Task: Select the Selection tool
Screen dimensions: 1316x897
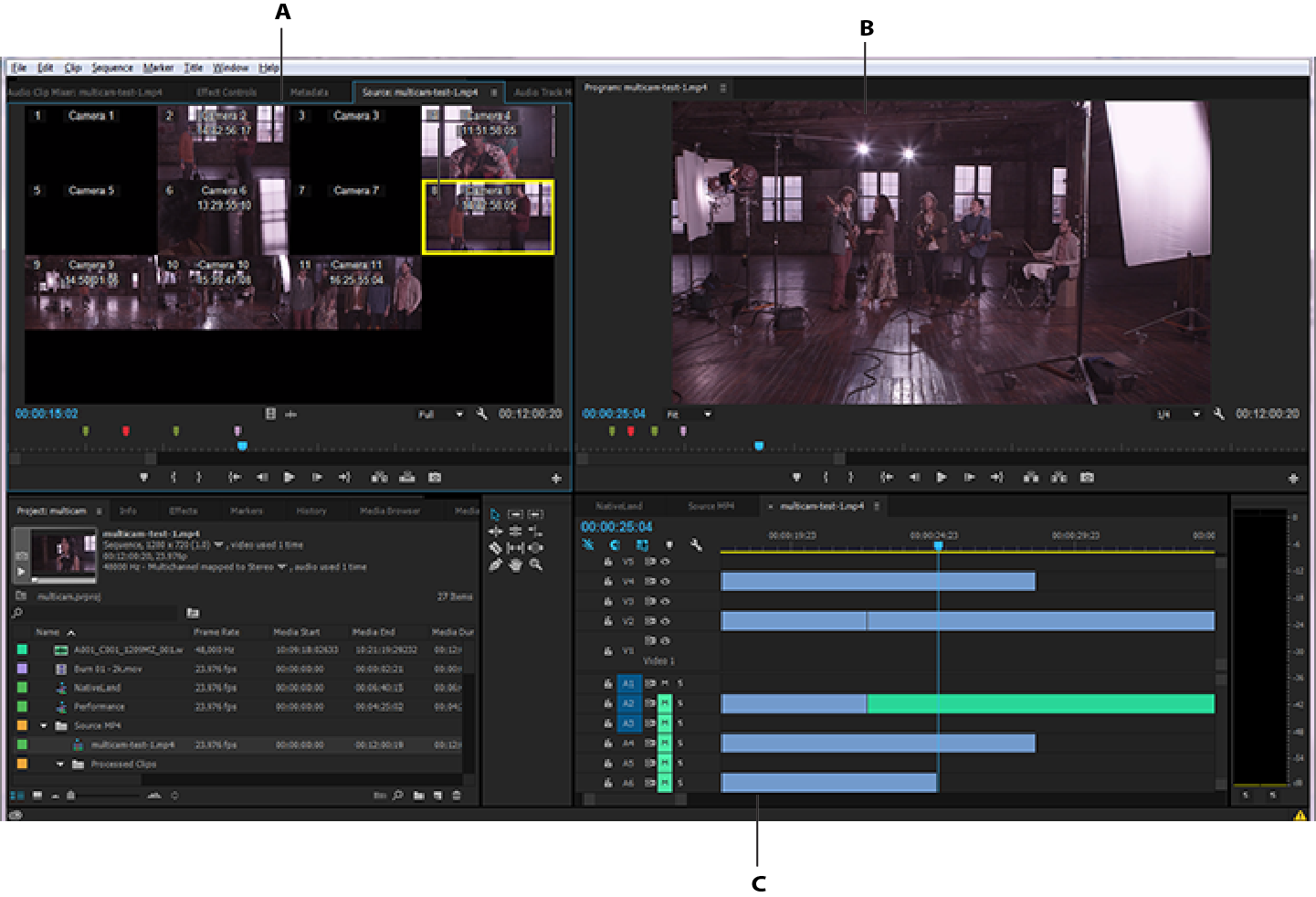Action: tap(494, 513)
